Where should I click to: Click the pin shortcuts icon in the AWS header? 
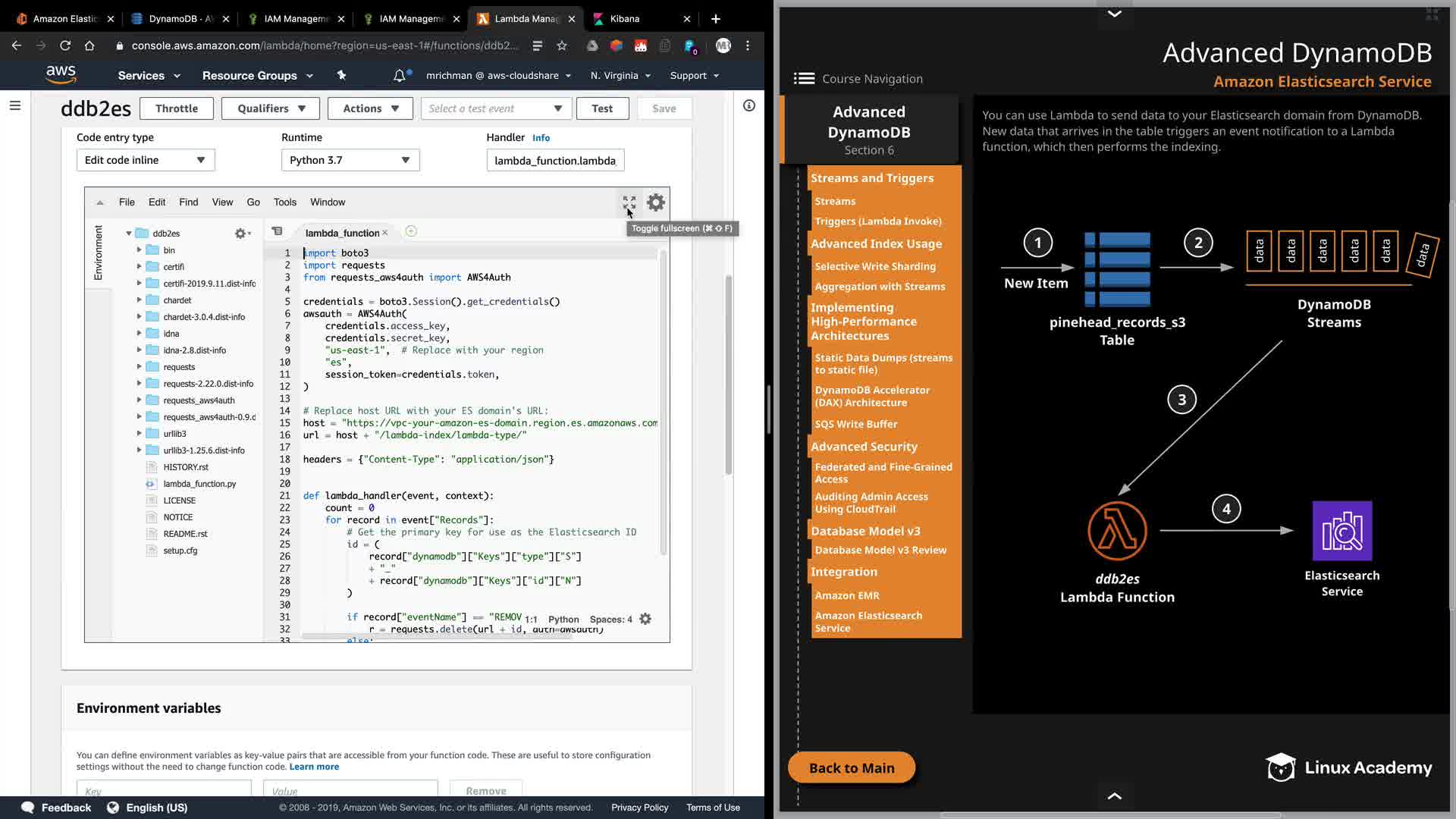point(341,75)
